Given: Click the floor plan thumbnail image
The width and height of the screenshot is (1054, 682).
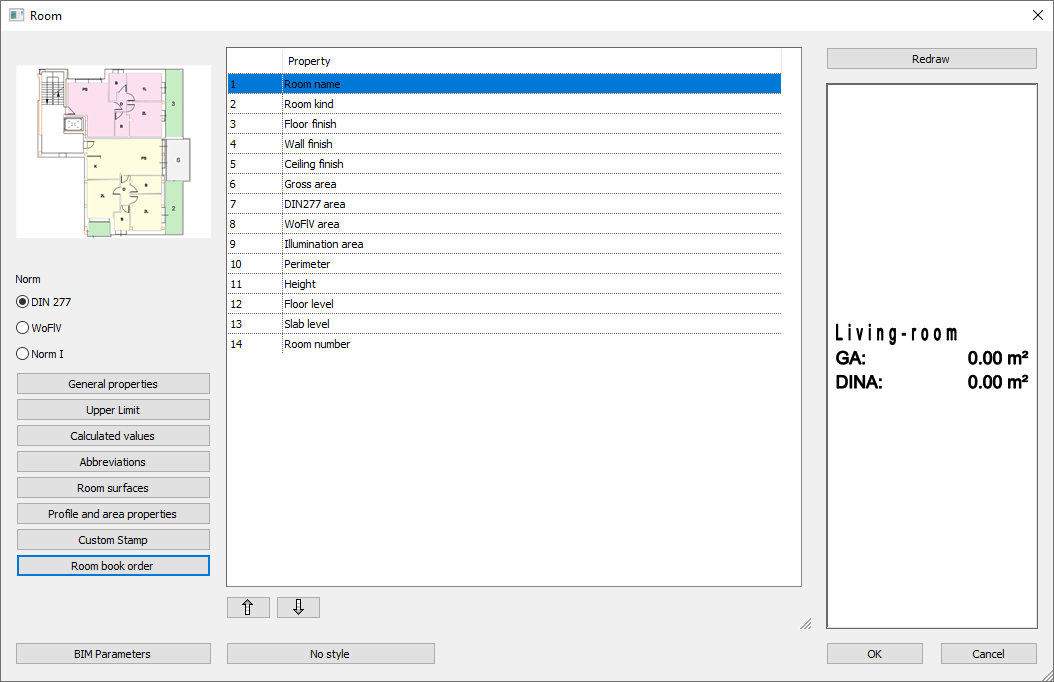Looking at the screenshot, I should [x=113, y=152].
